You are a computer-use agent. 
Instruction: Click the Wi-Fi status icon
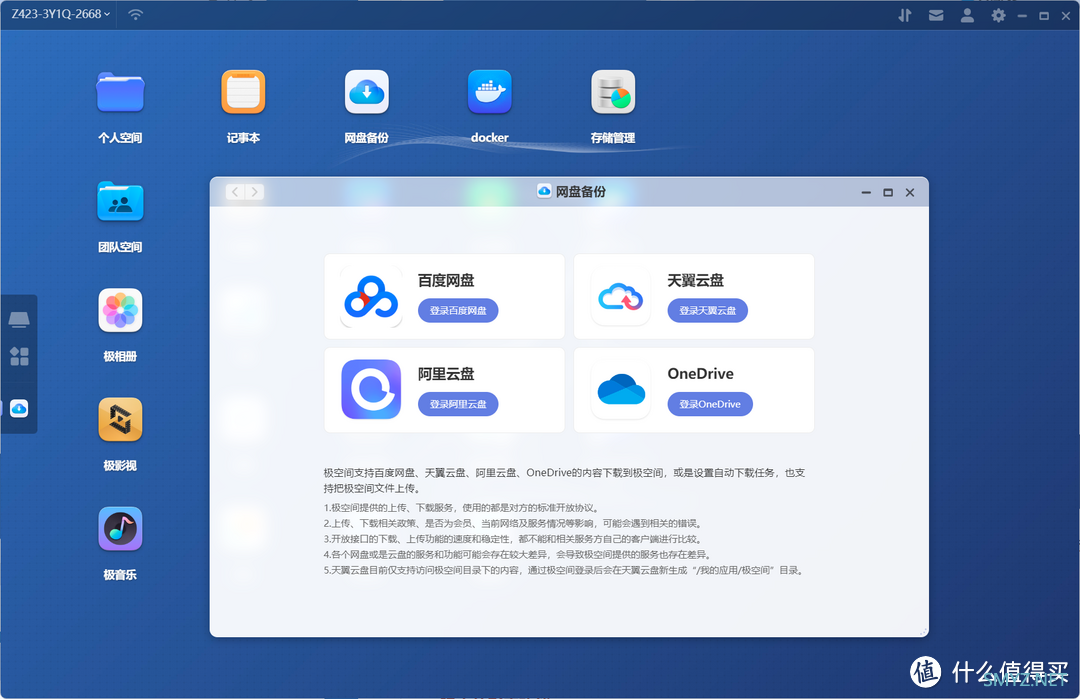(x=136, y=14)
